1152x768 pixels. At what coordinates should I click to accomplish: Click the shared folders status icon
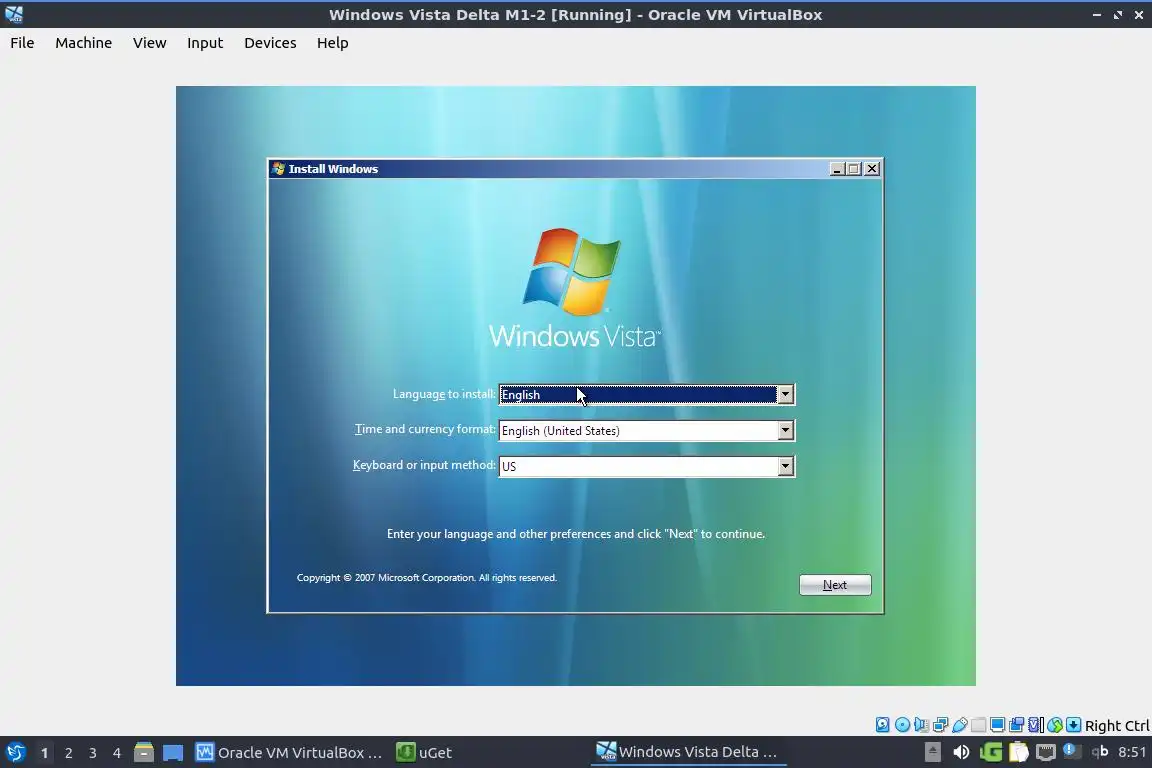pos(979,725)
